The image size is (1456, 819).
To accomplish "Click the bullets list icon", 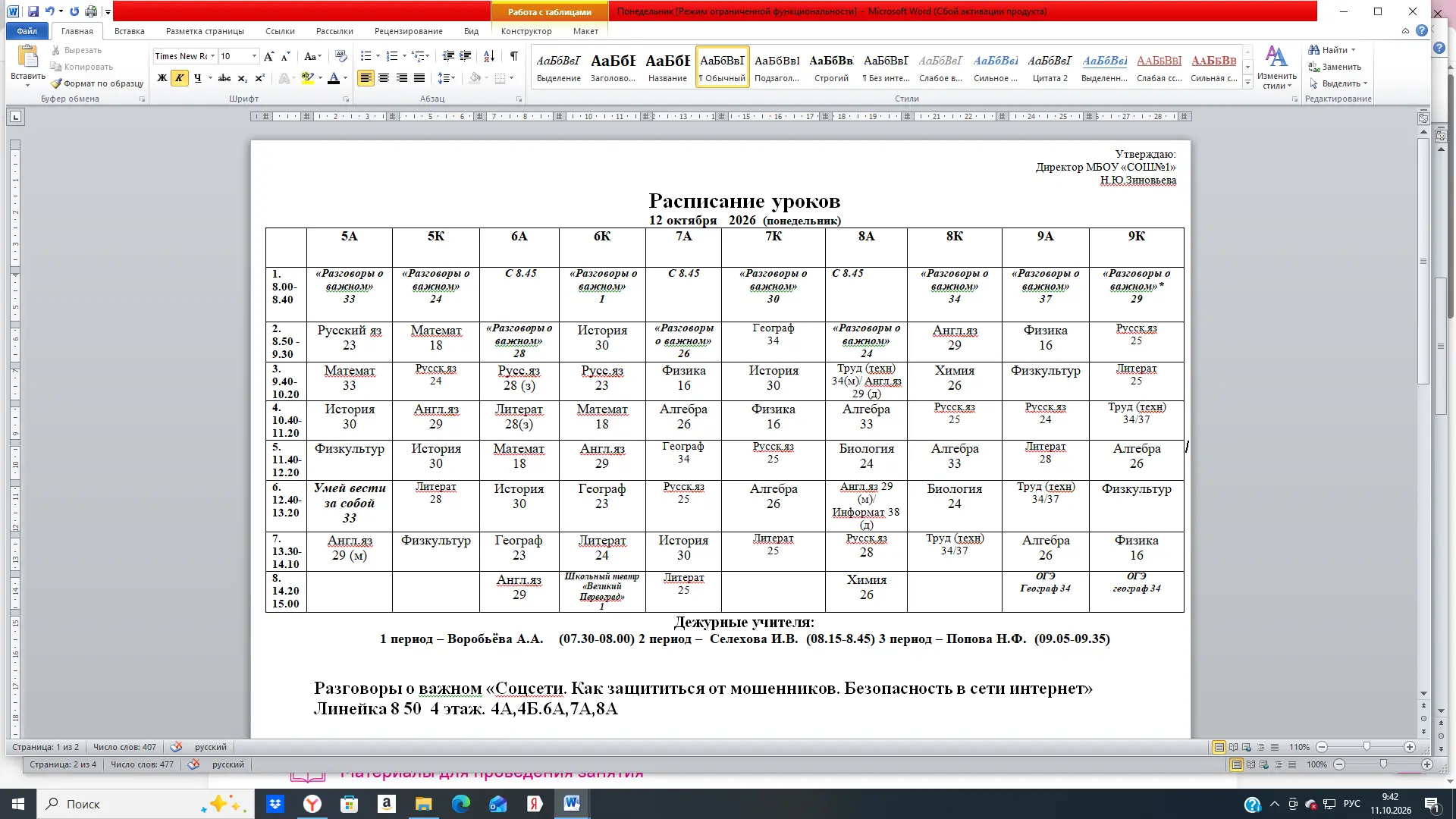I will click(366, 56).
